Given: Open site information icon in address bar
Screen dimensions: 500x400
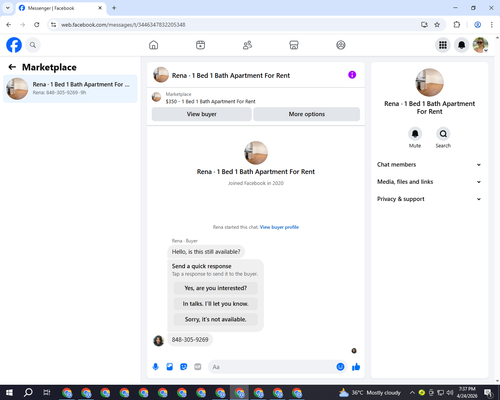Looking at the screenshot, I should [x=53, y=25].
